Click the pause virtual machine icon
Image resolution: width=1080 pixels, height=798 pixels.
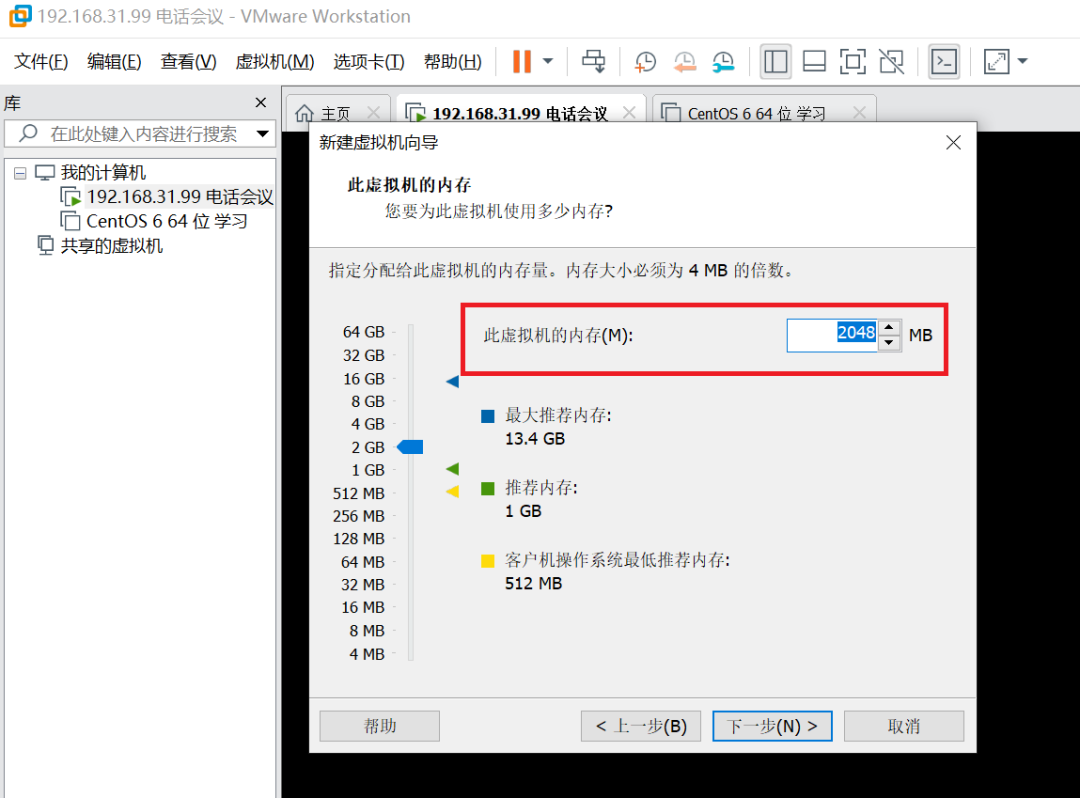[x=522, y=61]
